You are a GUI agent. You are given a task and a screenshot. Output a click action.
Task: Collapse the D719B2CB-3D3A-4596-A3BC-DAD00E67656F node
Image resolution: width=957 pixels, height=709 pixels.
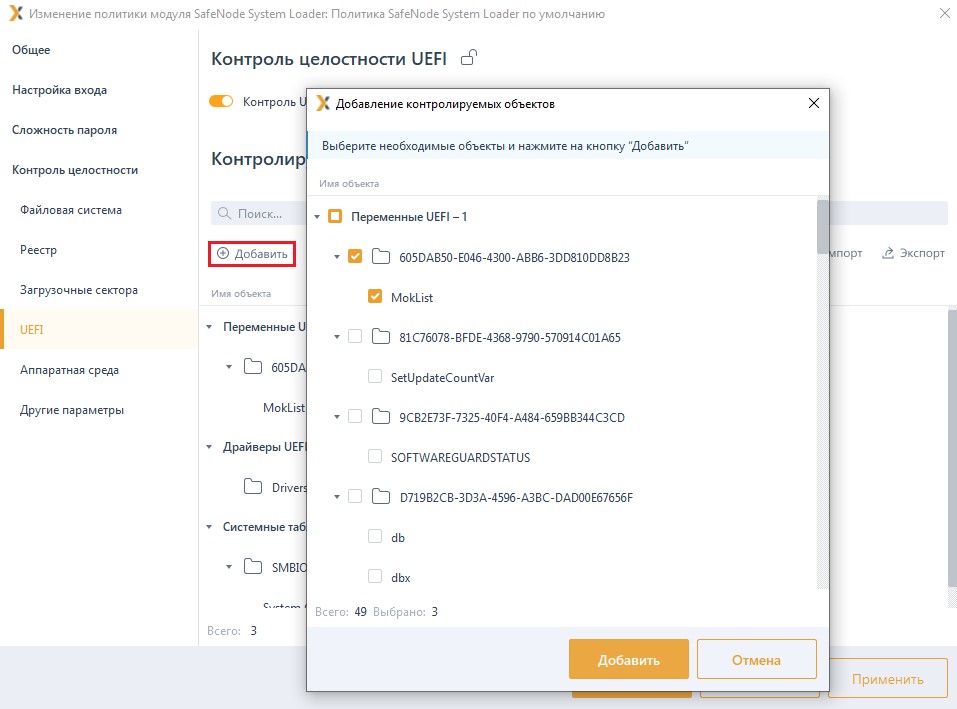pos(337,497)
